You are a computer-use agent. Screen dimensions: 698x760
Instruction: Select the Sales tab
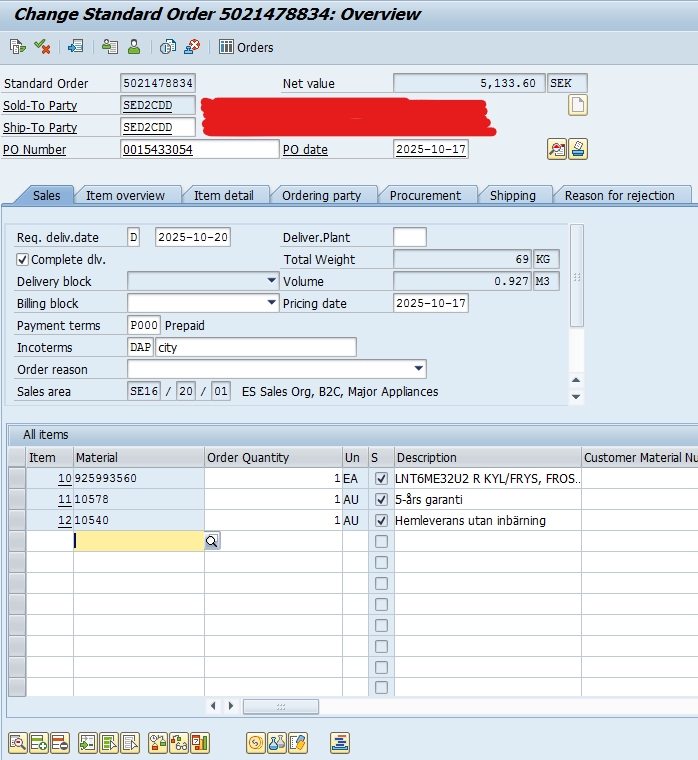[47, 195]
